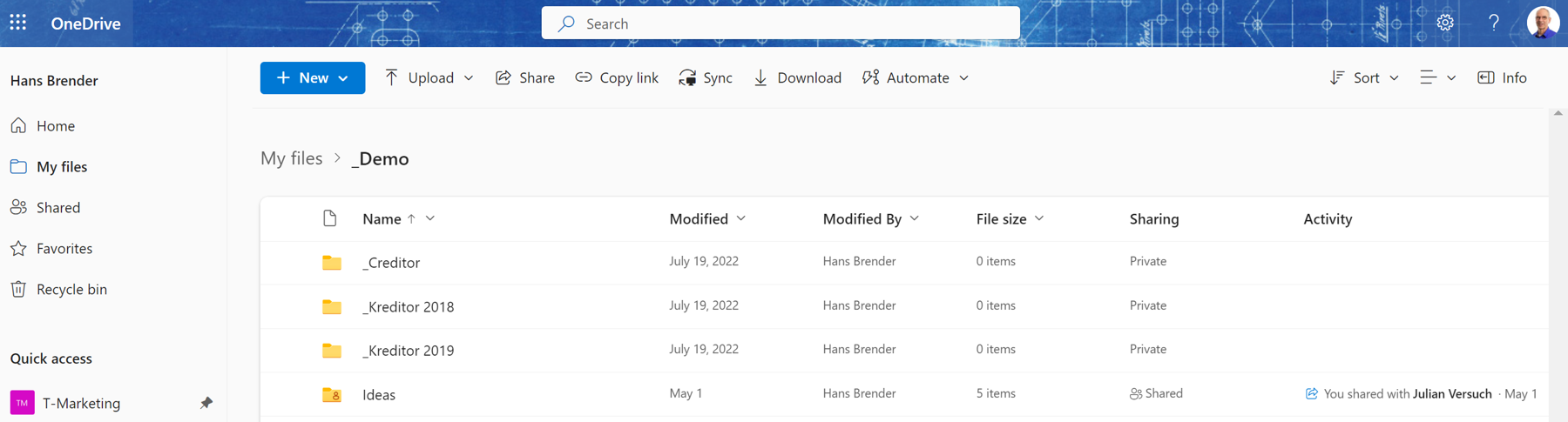This screenshot has width=1568, height=422.
Task: Open the Sort options dropdown
Action: (1364, 77)
